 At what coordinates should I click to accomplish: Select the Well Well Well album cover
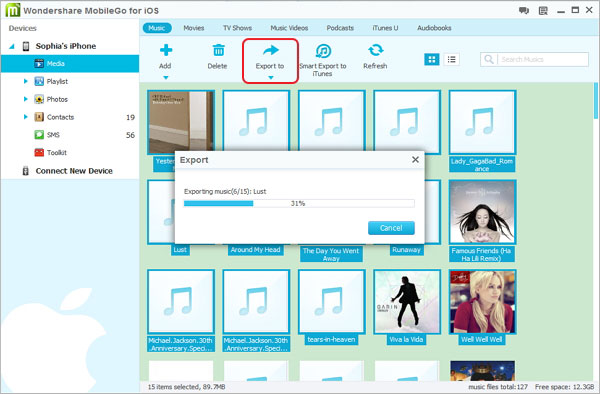(x=482, y=302)
